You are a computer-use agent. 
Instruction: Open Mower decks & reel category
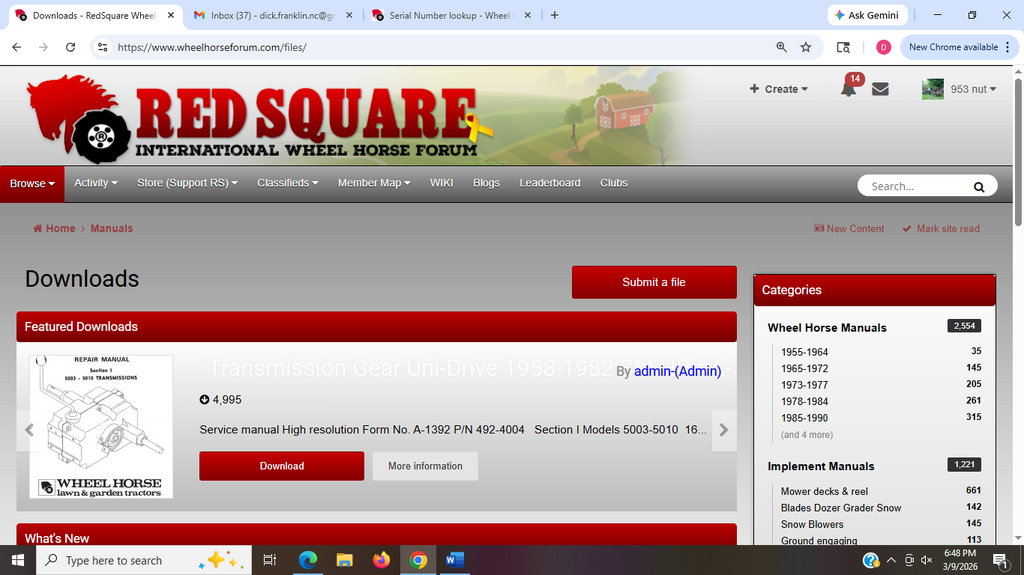pyautogui.click(x=824, y=491)
